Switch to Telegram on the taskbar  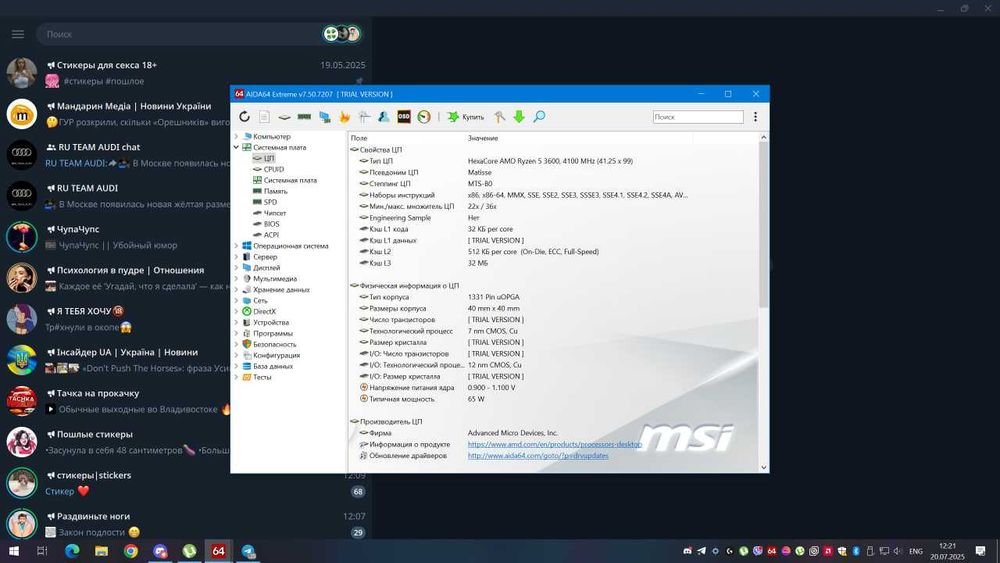tap(248, 551)
